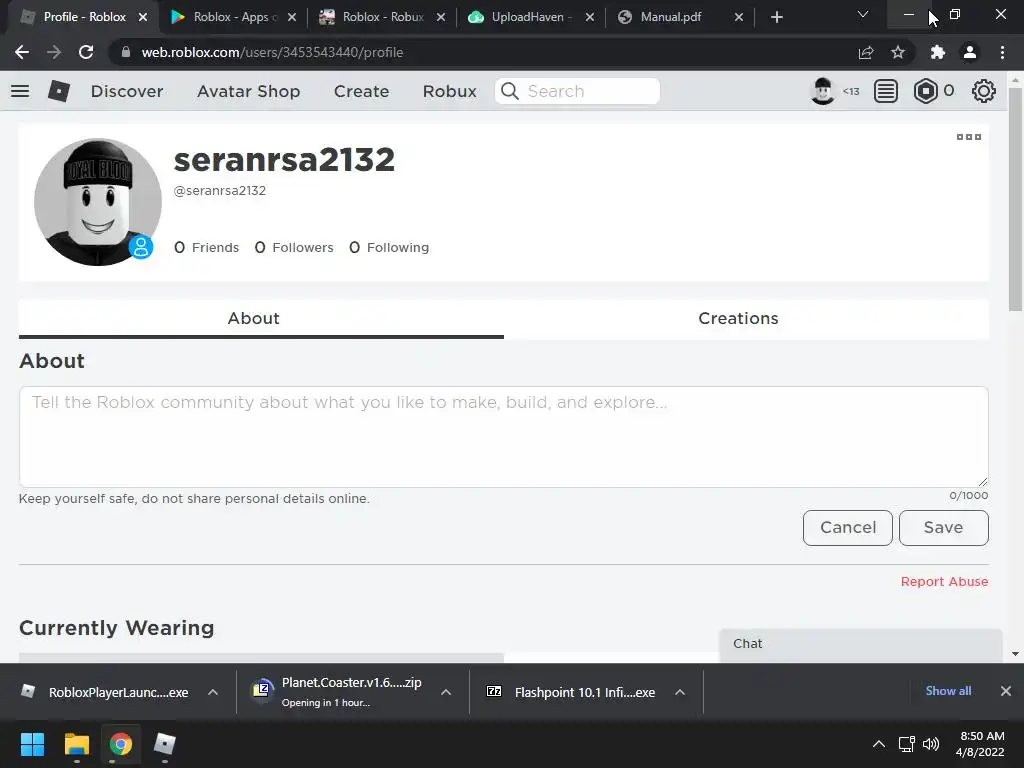1024x768 pixels.
Task: Show hidden system tray icons
Action: [x=879, y=744]
